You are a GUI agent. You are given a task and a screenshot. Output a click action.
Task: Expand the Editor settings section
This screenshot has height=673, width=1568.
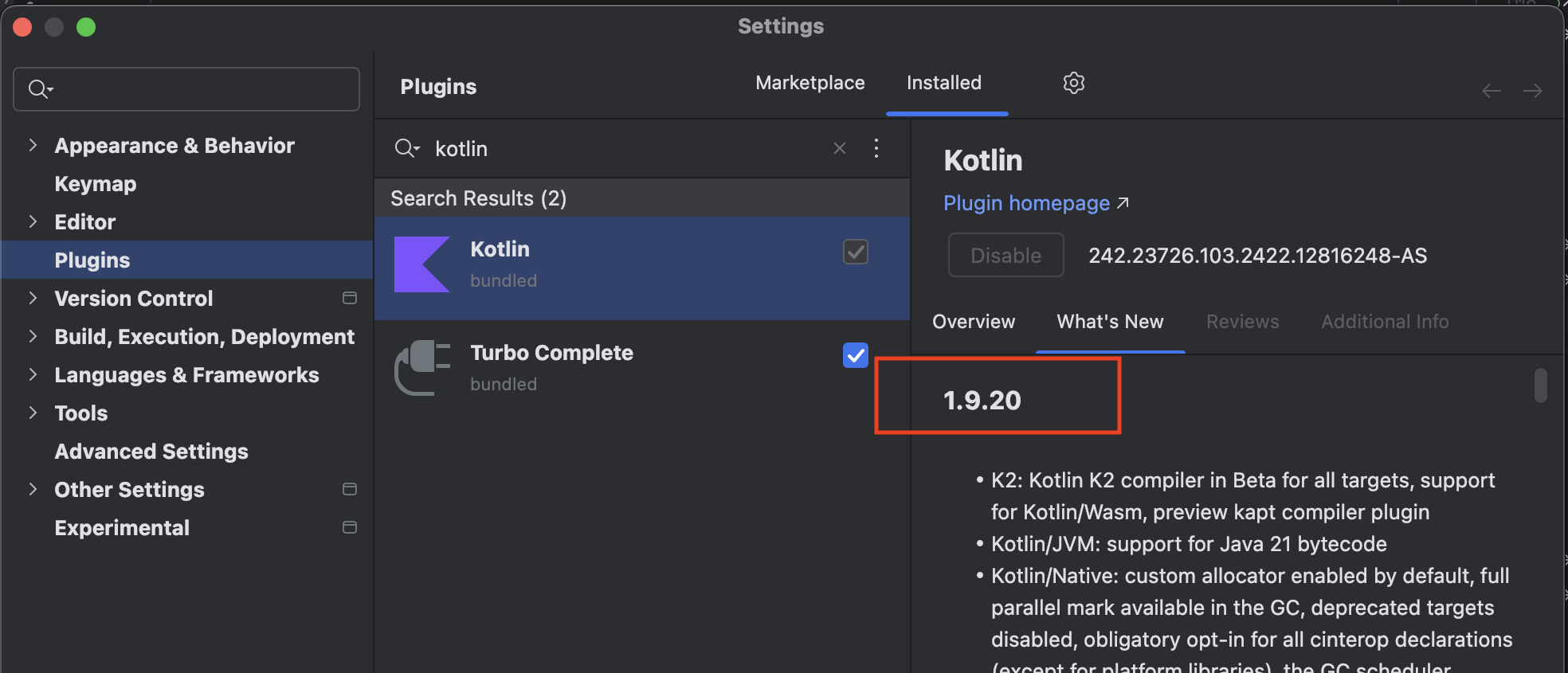(x=33, y=221)
